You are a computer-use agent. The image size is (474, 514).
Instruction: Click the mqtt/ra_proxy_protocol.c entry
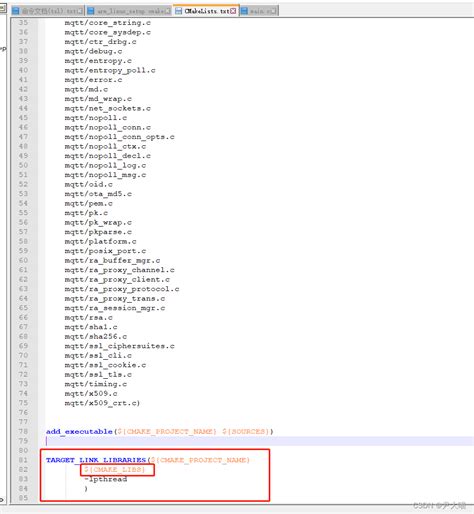(122, 289)
